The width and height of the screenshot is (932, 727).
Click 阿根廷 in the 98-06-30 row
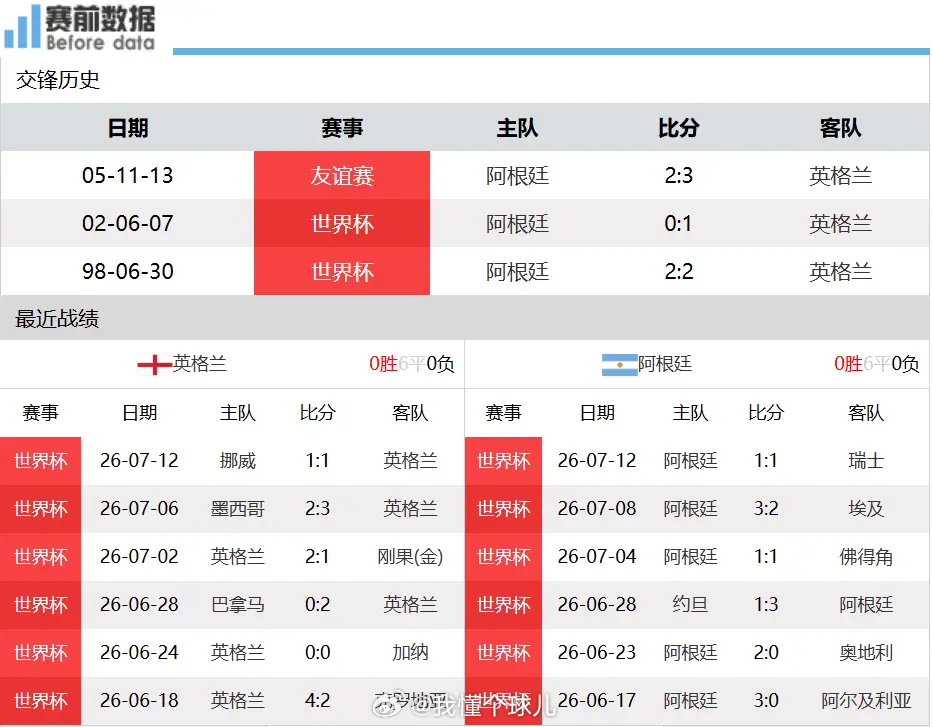pos(517,272)
